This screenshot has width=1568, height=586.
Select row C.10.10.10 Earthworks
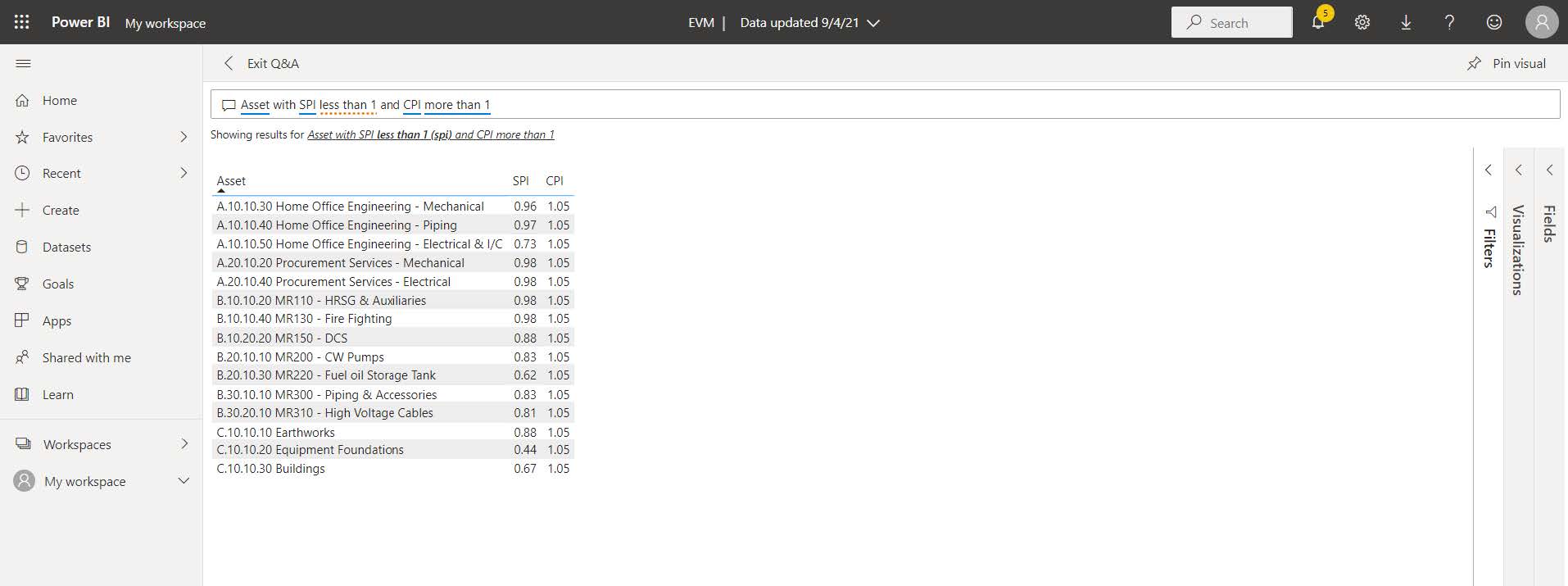point(392,432)
